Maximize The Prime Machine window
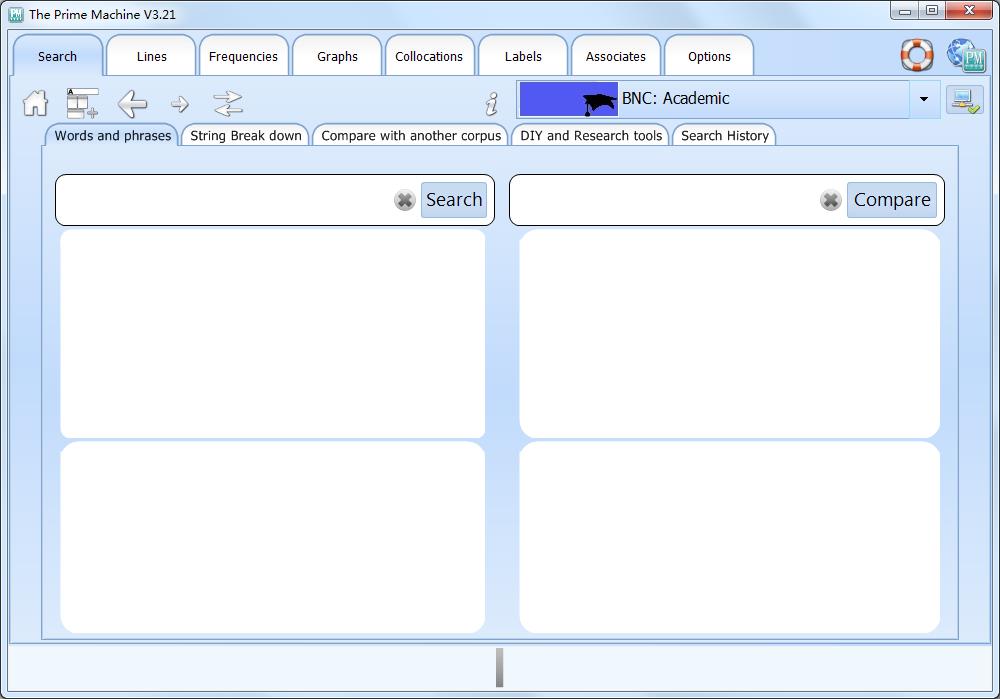The image size is (1000, 699). (x=932, y=10)
